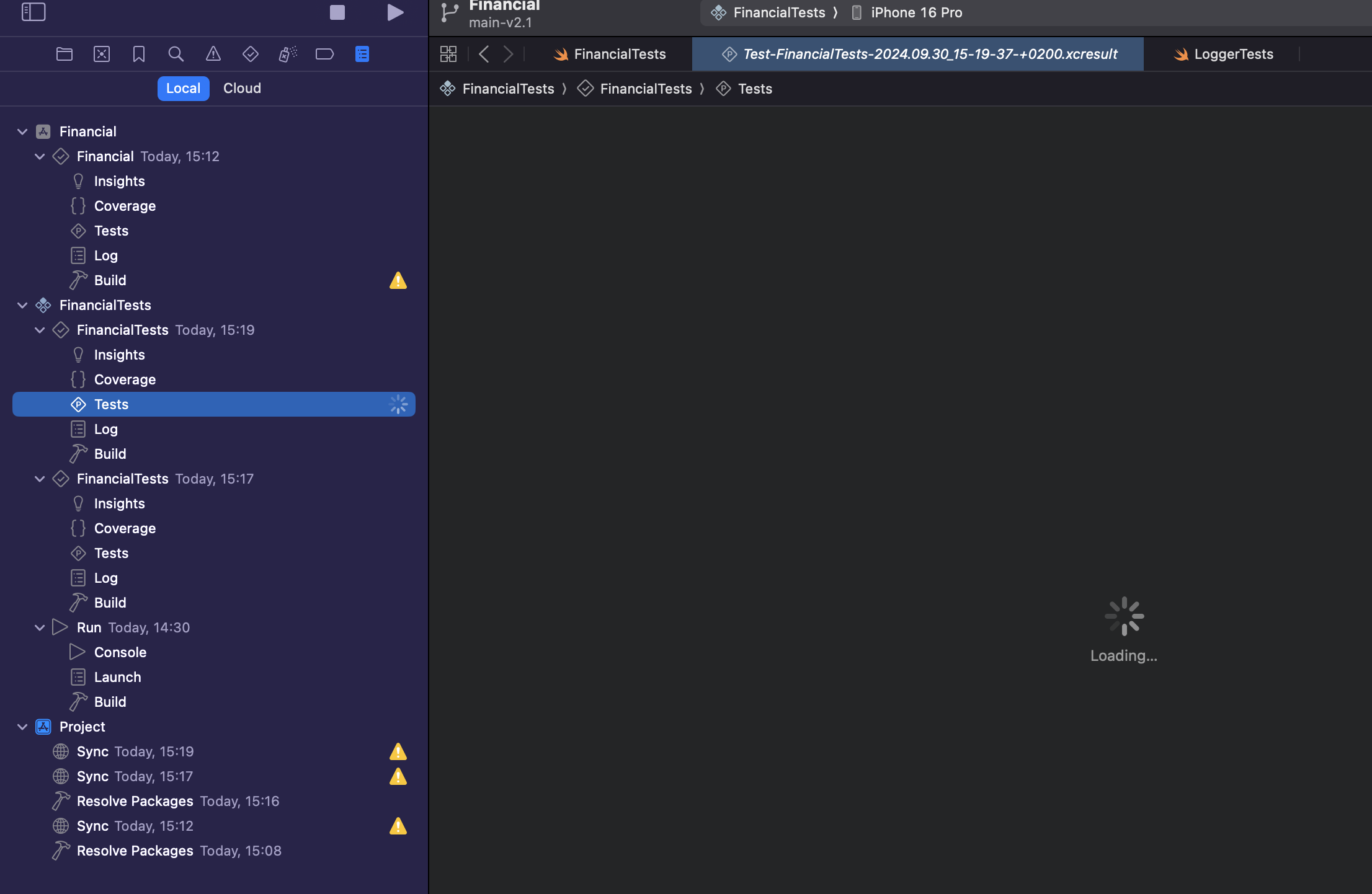Open Insights under FinancialTests 15:19

point(214,355)
